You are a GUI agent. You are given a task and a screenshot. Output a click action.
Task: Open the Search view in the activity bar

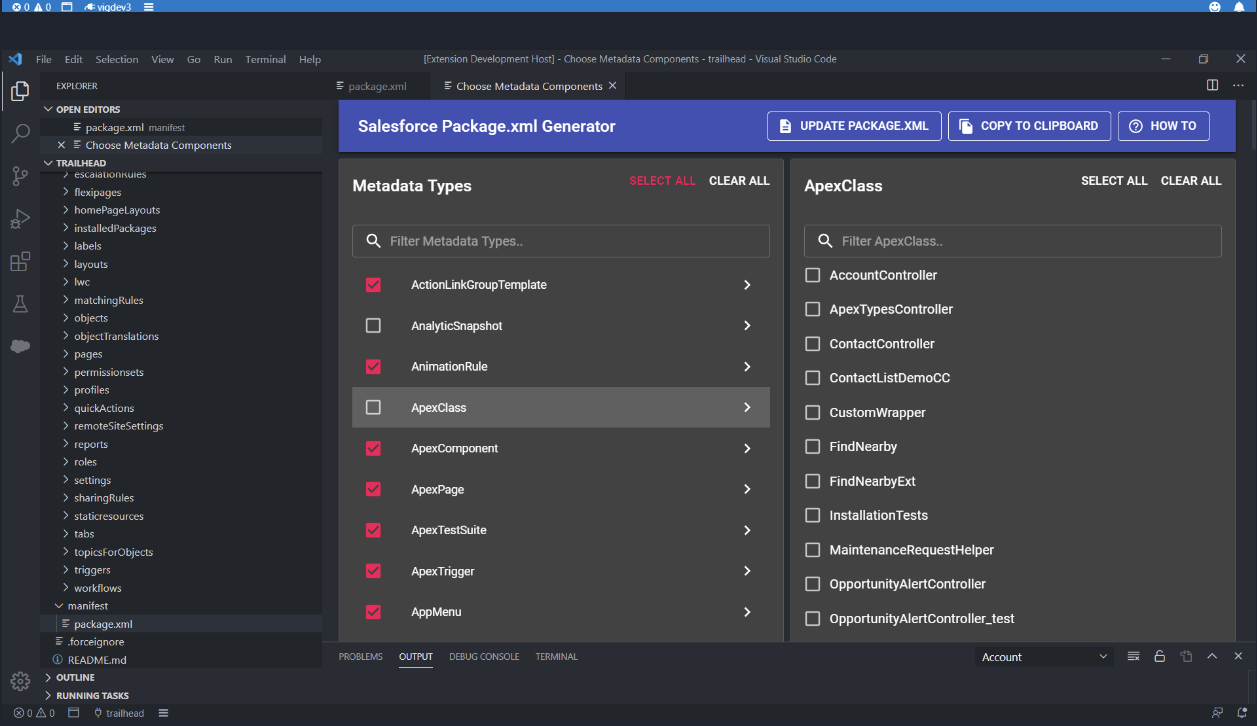(x=20, y=134)
